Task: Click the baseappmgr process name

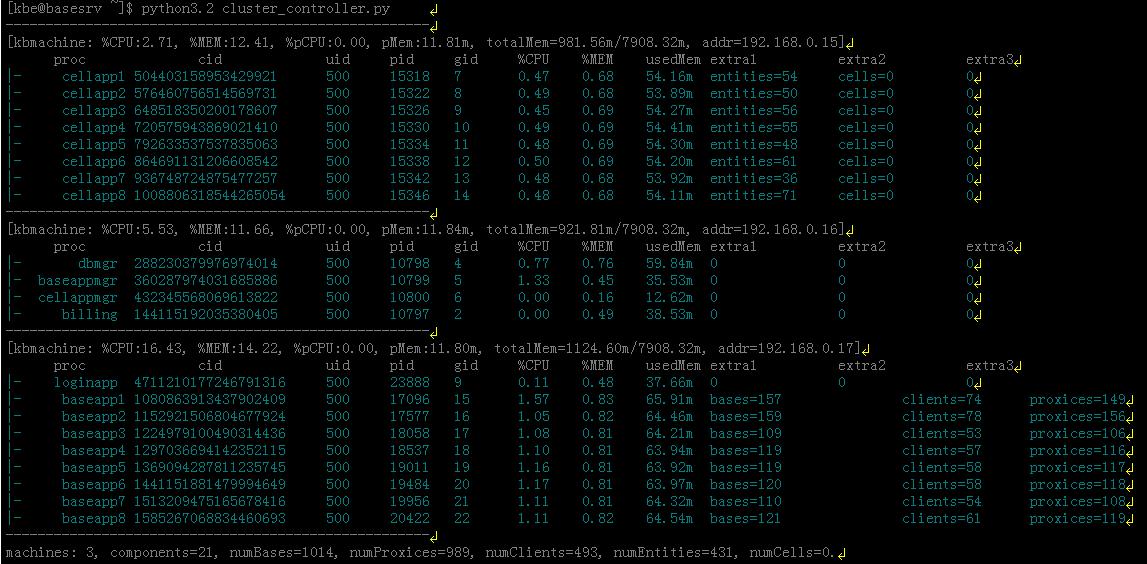Action: point(77,281)
